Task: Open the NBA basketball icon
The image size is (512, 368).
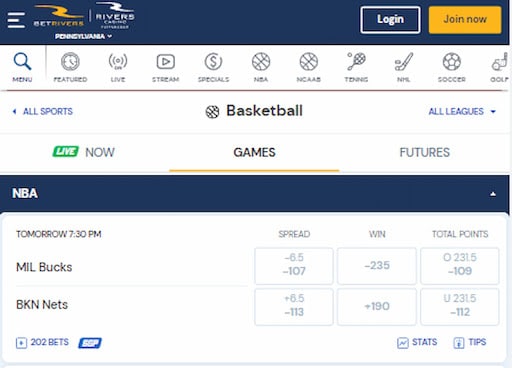Action: (261, 62)
